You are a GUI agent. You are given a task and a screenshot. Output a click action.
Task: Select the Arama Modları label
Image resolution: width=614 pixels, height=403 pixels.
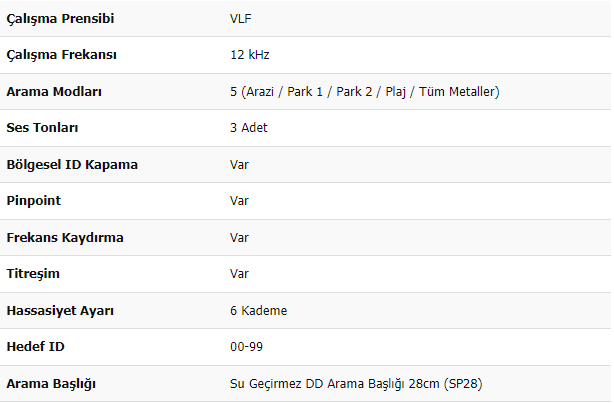[54, 92]
